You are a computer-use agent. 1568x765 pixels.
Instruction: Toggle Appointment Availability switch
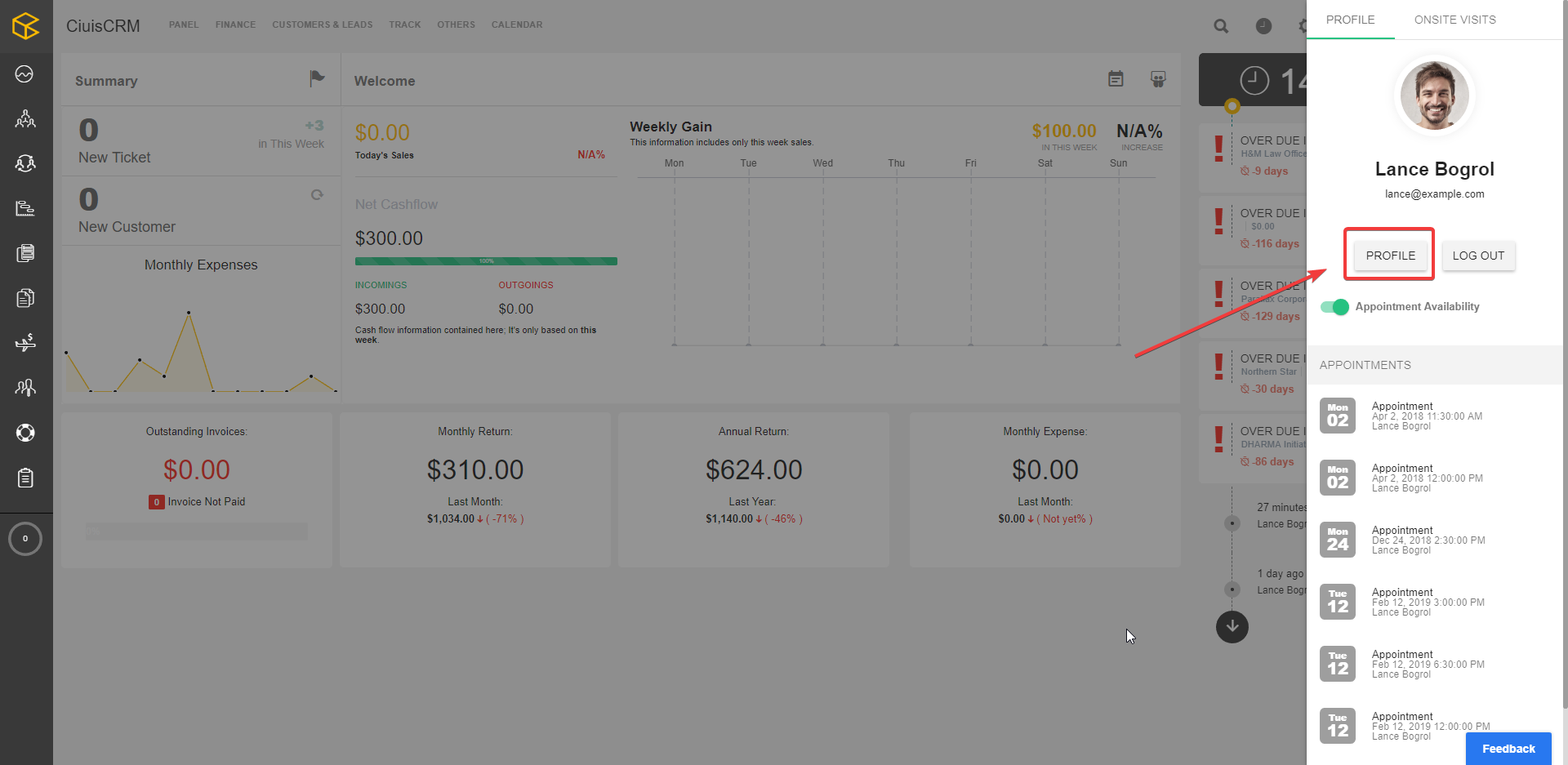tap(1334, 307)
